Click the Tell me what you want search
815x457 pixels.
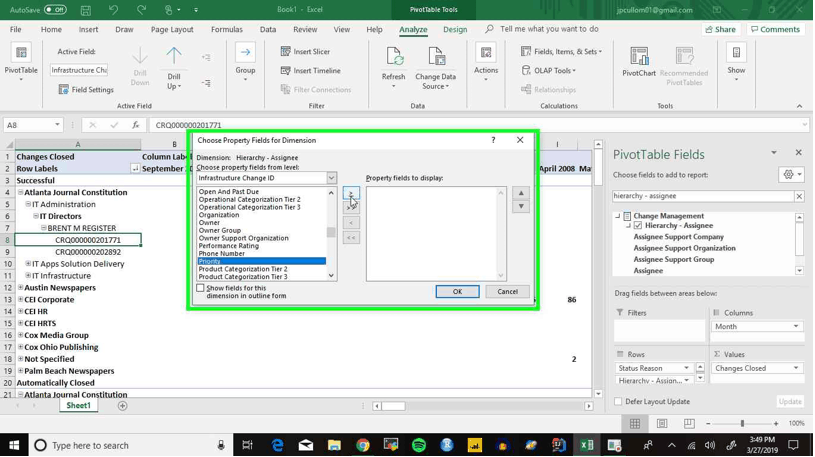point(549,29)
